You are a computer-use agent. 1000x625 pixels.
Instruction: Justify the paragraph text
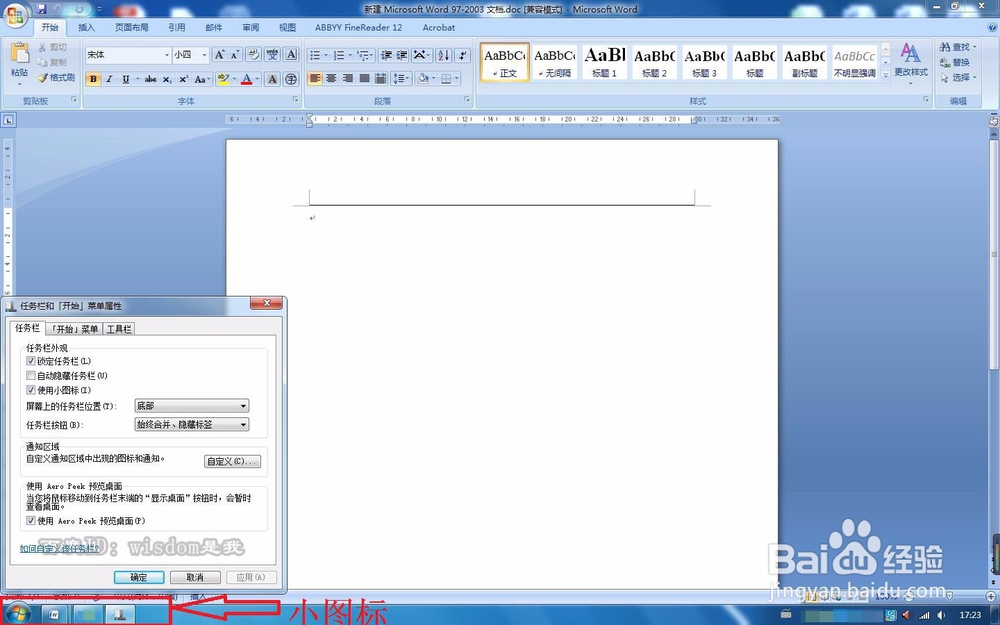[x=364, y=78]
